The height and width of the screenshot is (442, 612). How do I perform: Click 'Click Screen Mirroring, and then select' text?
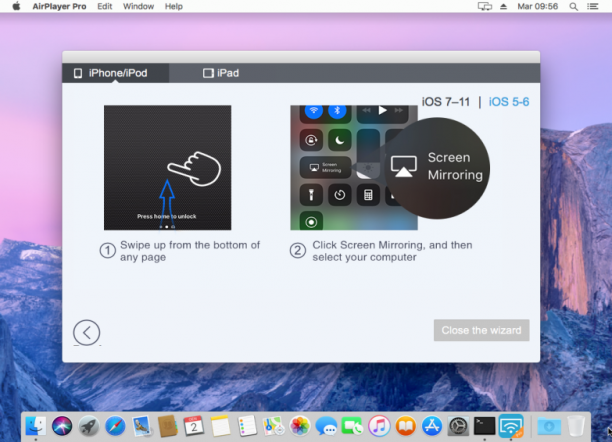pos(392,251)
